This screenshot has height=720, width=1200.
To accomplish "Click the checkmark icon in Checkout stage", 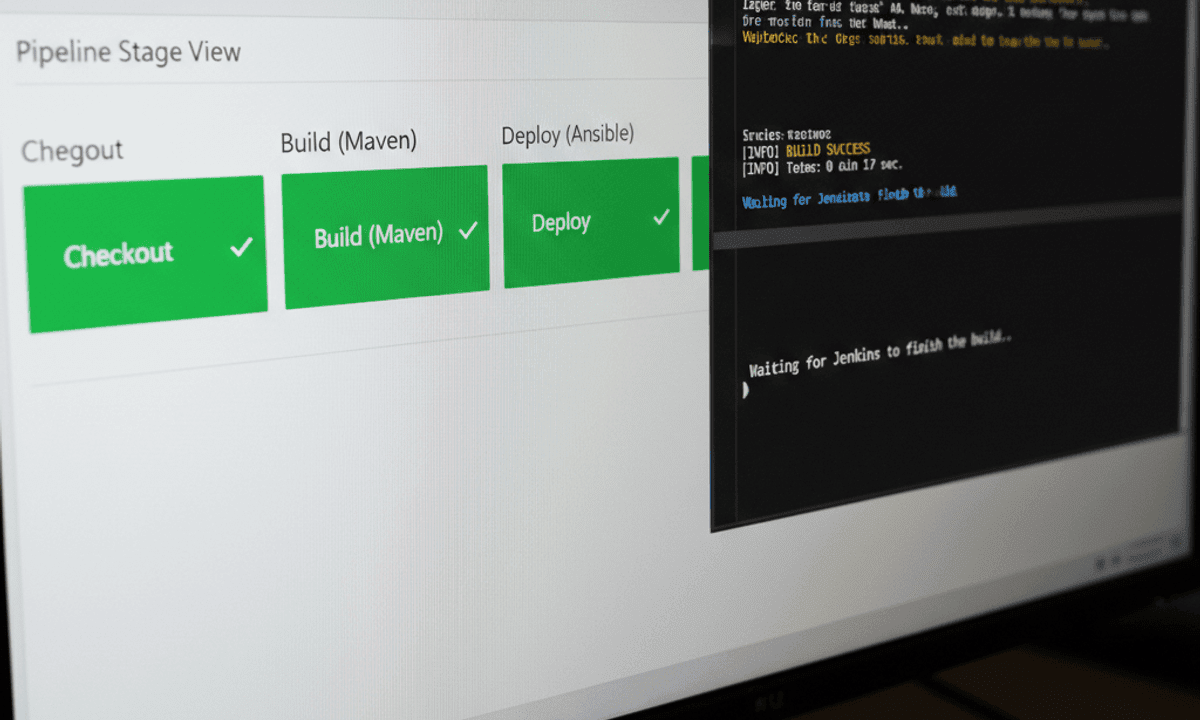I will 241,247.
